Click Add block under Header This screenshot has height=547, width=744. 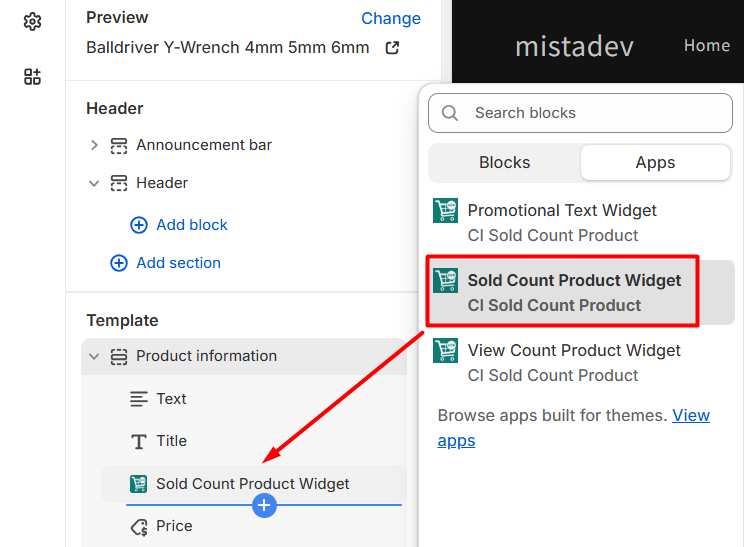[191, 225]
